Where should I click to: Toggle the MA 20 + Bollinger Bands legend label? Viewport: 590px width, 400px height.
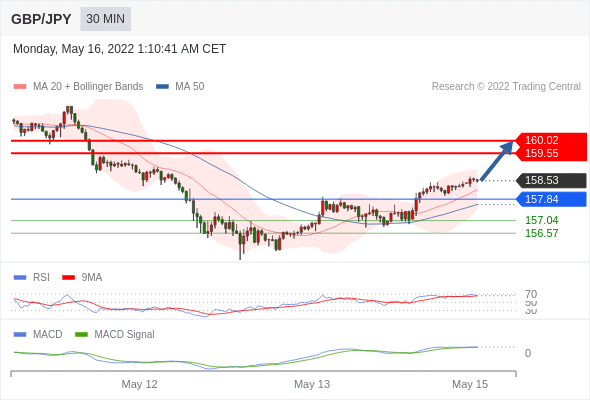click(88, 87)
